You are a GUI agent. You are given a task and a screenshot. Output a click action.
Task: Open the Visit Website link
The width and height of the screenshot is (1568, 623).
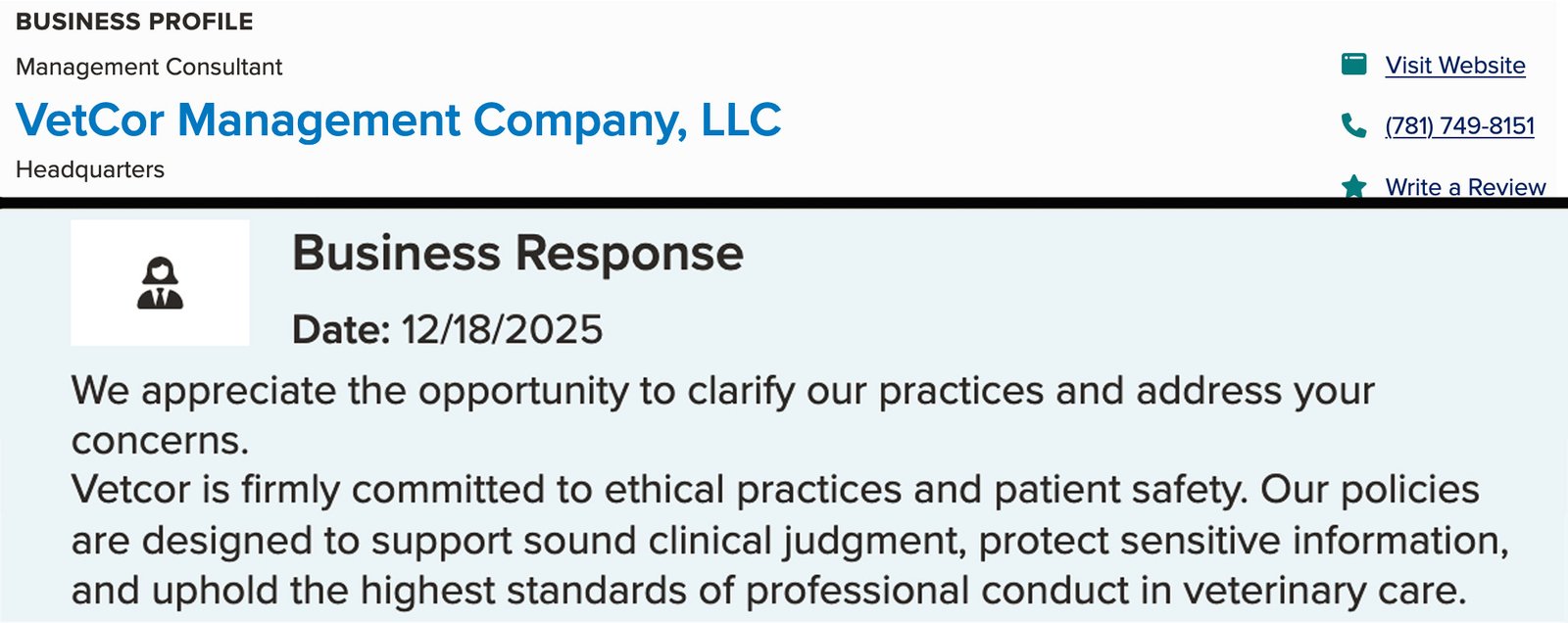click(x=1454, y=66)
